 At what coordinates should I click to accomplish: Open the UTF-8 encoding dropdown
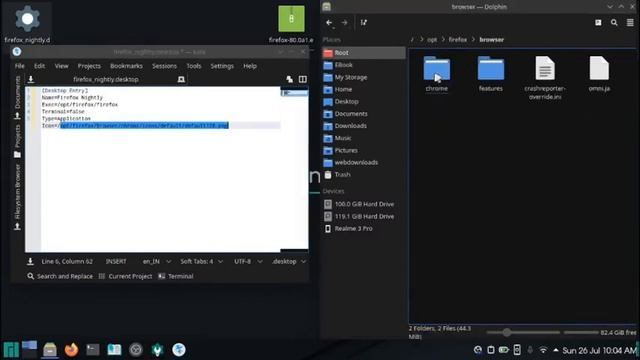[248, 261]
